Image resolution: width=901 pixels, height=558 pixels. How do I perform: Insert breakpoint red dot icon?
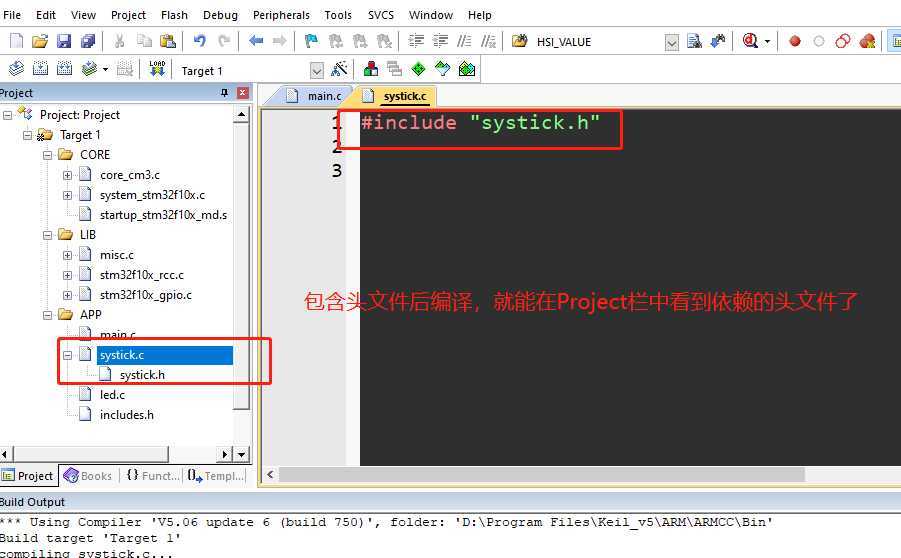click(795, 41)
